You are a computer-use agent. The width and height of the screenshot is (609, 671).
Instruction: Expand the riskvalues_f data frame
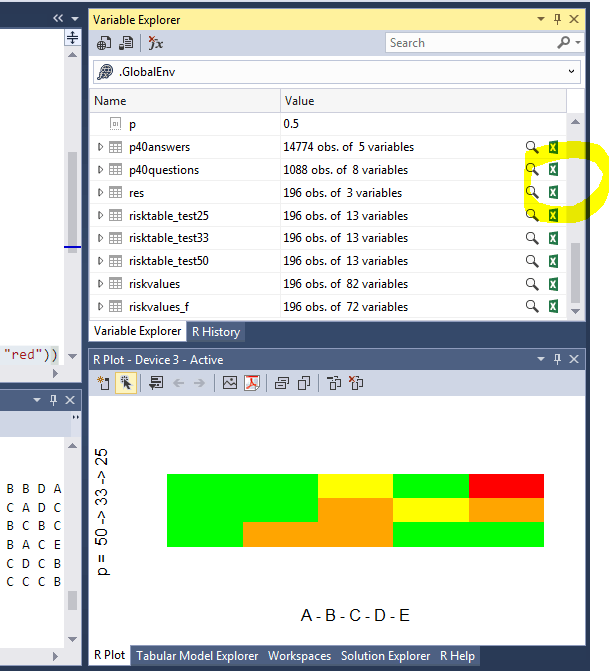pos(100,306)
